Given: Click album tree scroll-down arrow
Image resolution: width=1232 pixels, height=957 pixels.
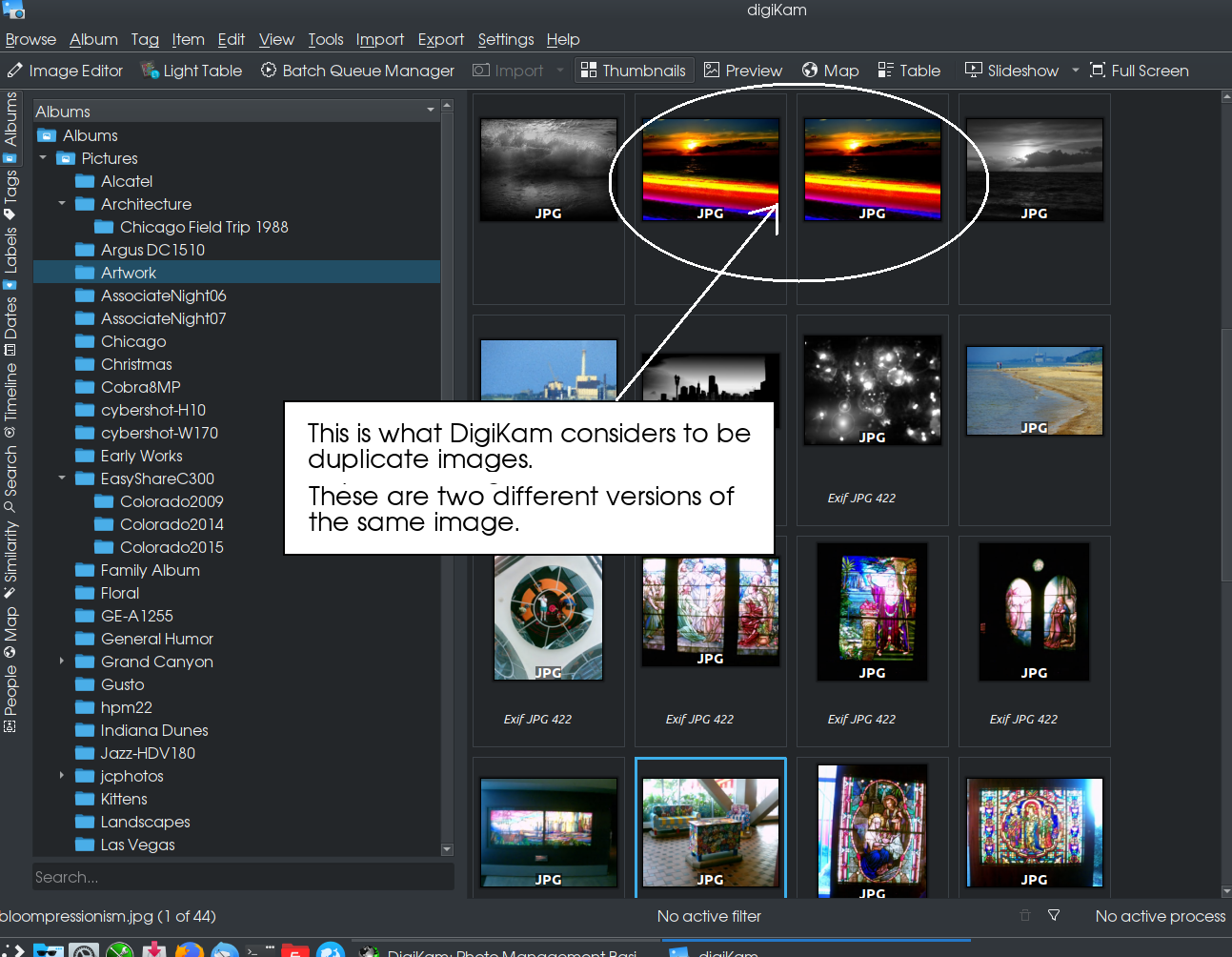Looking at the screenshot, I should click(x=448, y=849).
